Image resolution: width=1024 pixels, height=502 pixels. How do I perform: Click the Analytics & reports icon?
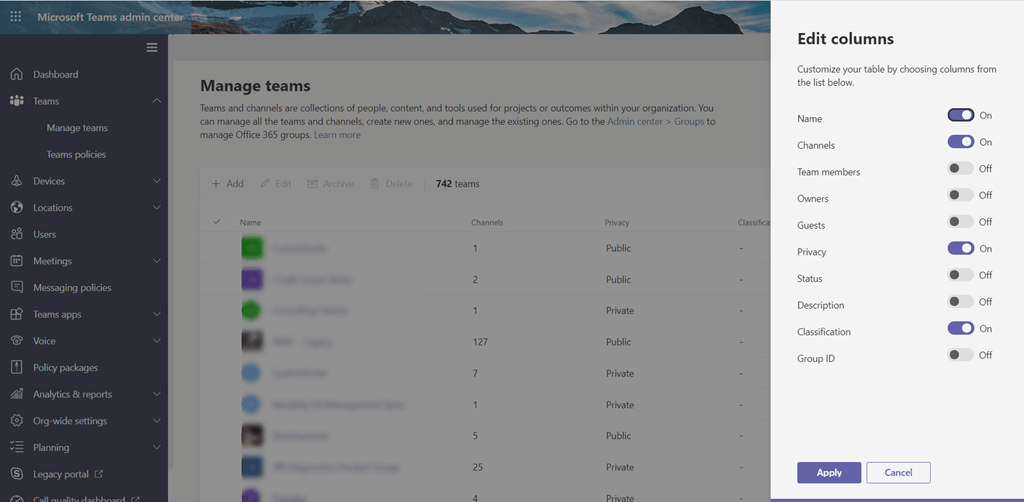pos(16,394)
